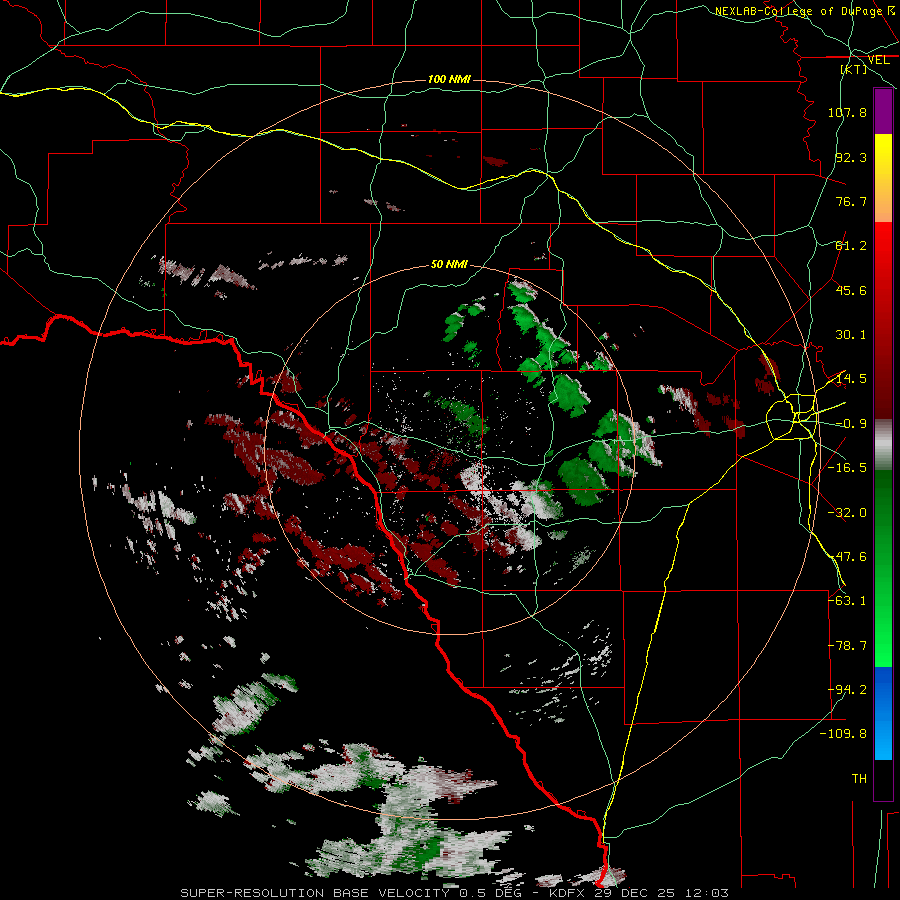
Task: Click the green segment of the velocity color bar
Action: point(883,568)
